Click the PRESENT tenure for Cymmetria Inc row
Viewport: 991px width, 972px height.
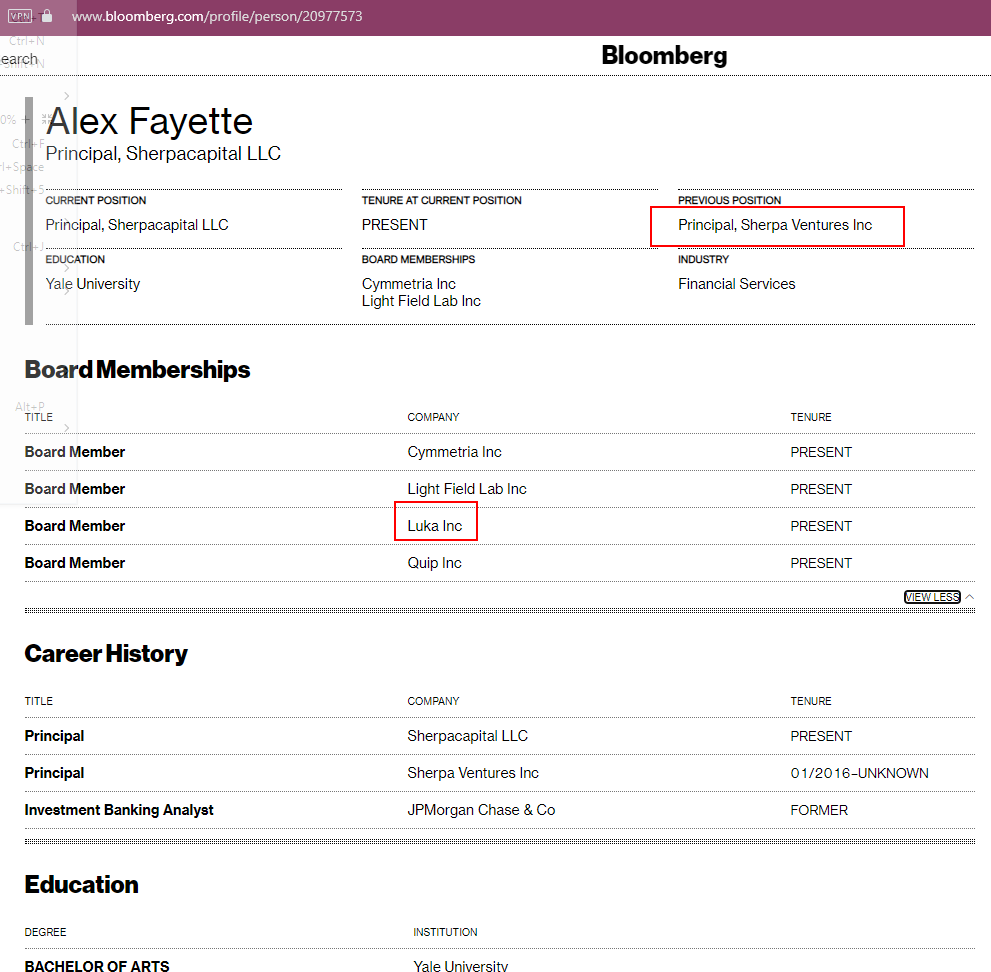[x=821, y=453]
